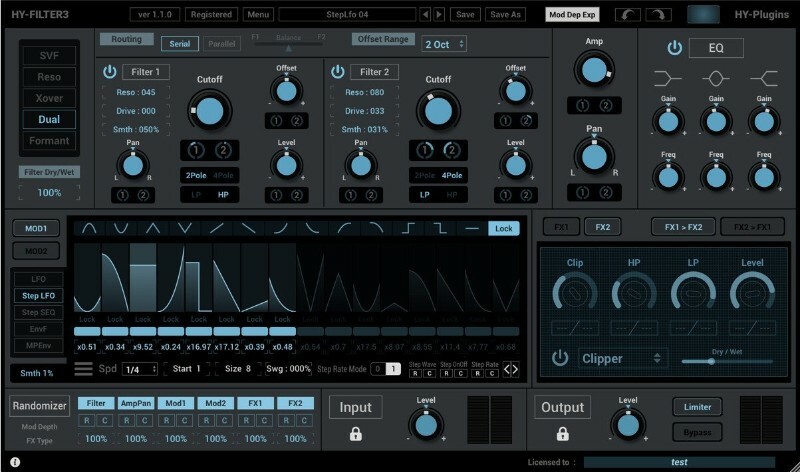This screenshot has width=800, height=472.
Task: Open the Offset Range 2 Oct dropdown
Action: coord(450,44)
